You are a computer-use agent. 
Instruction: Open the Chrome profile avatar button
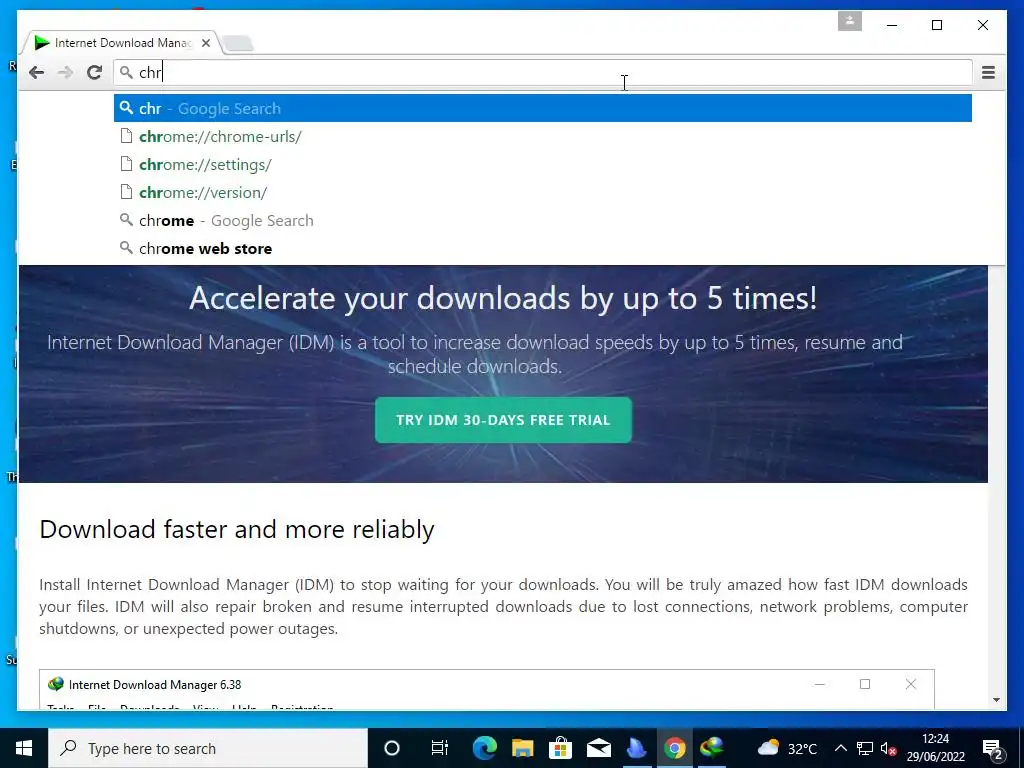[850, 22]
